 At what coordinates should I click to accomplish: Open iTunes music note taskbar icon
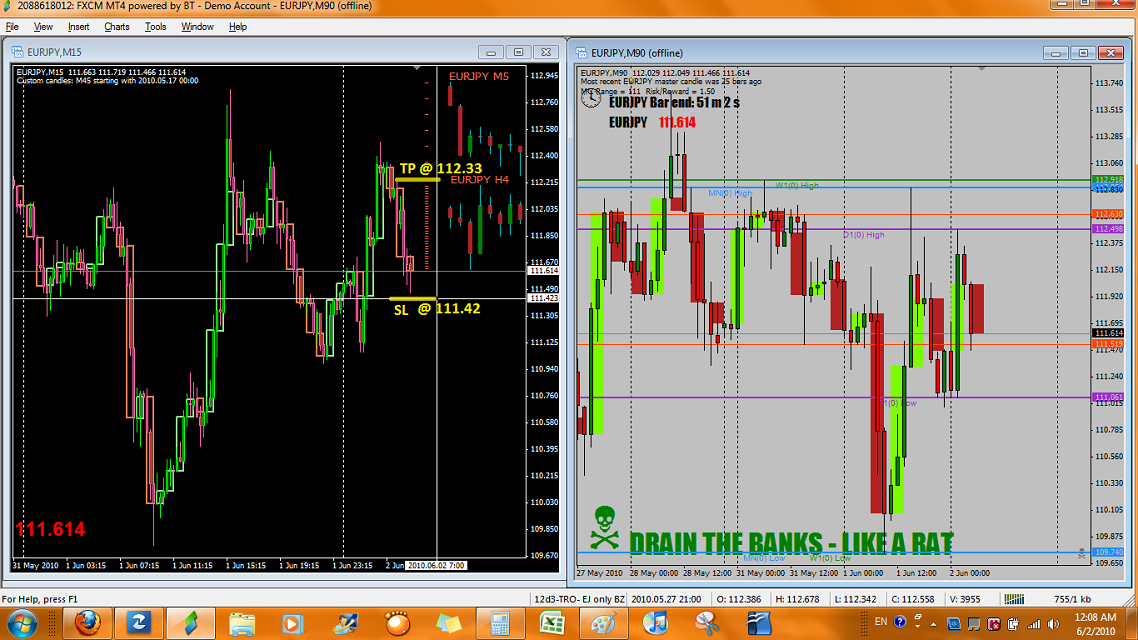tap(655, 623)
